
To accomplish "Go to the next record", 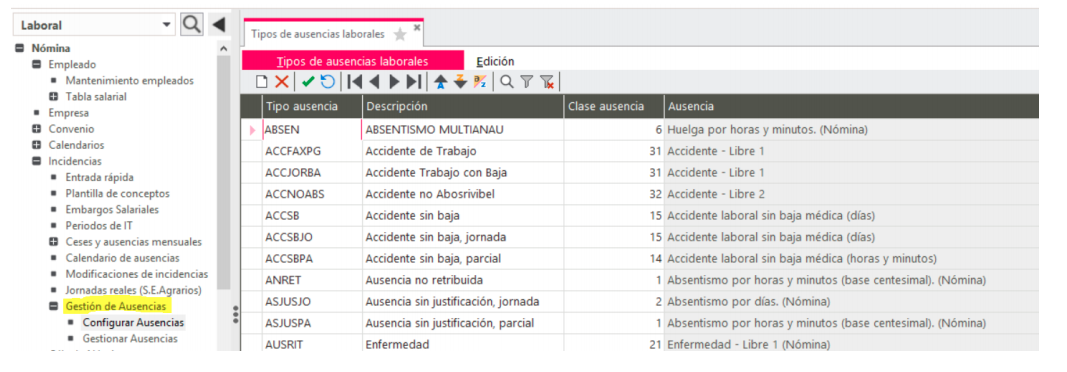I will 393,82.
